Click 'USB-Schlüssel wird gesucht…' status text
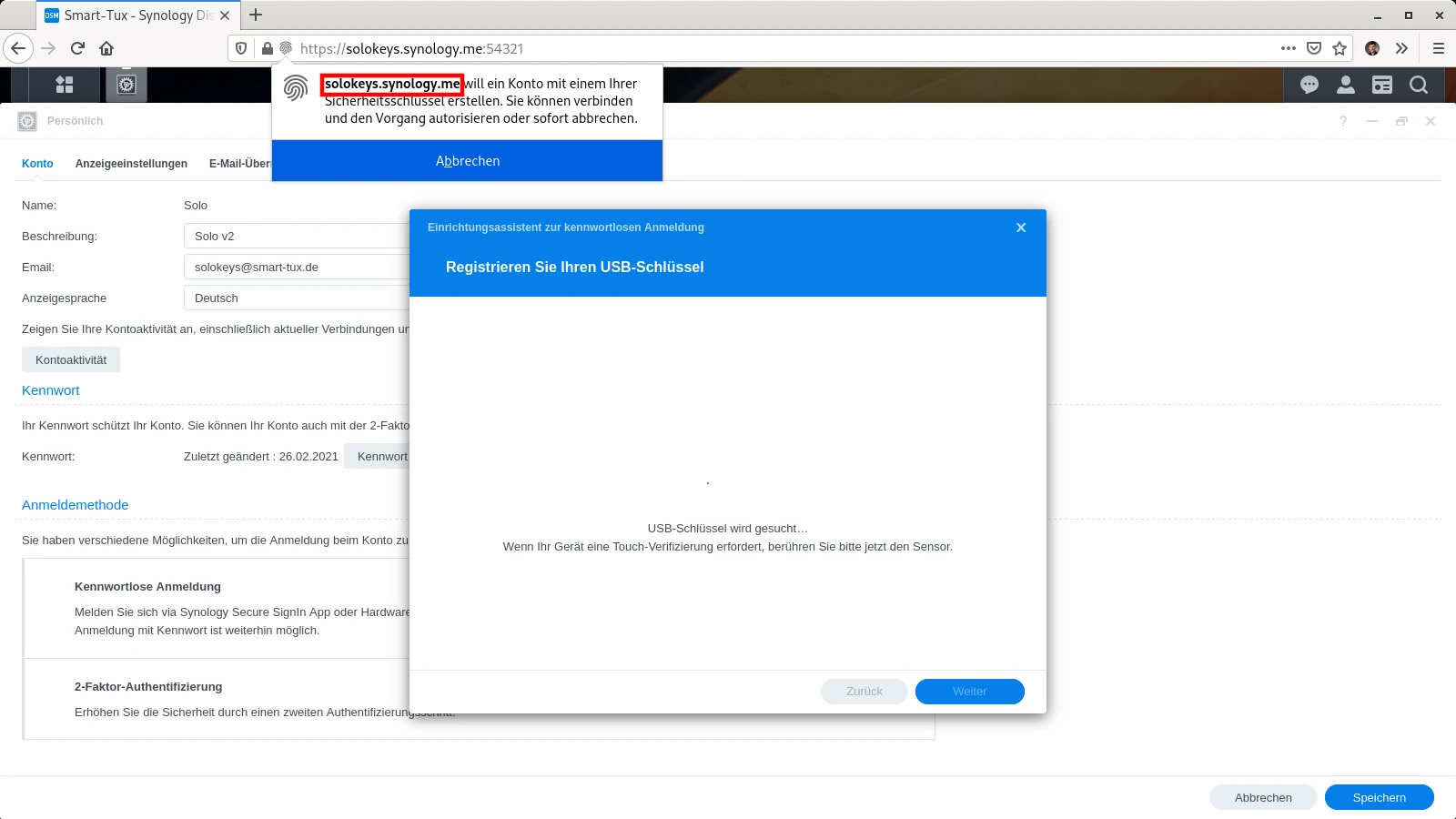1456x819 pixels. [728, 528]
